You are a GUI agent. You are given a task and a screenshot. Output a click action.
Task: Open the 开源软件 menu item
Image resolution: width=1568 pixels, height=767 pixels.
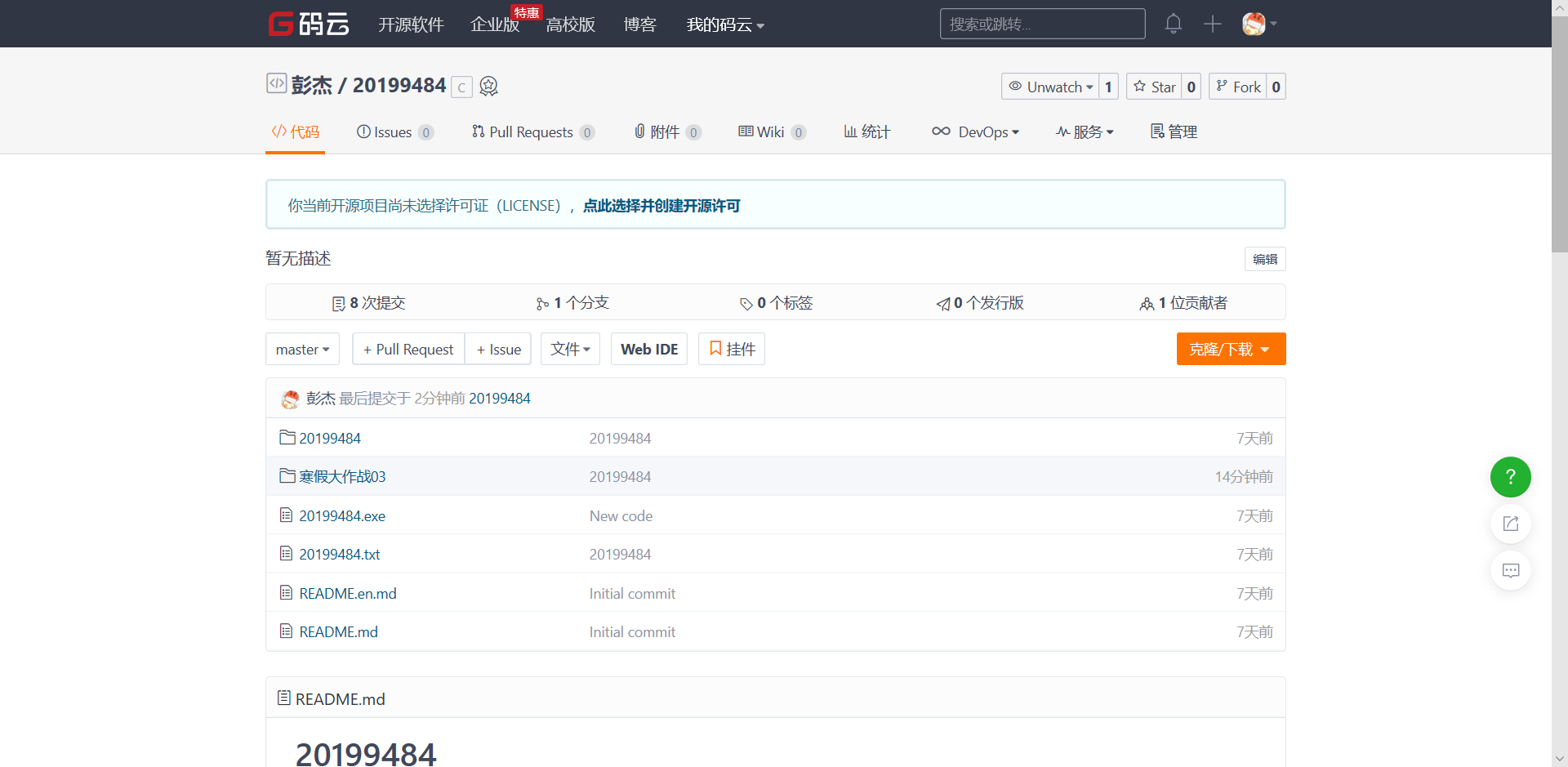(411, 25)
